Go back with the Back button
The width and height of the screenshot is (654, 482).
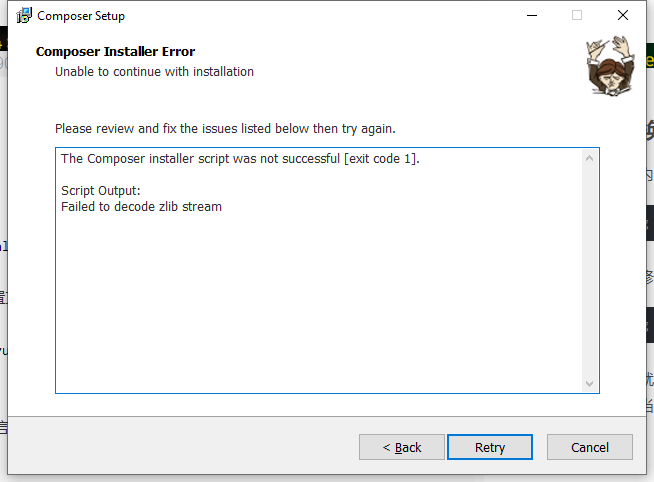pos(402,447)
